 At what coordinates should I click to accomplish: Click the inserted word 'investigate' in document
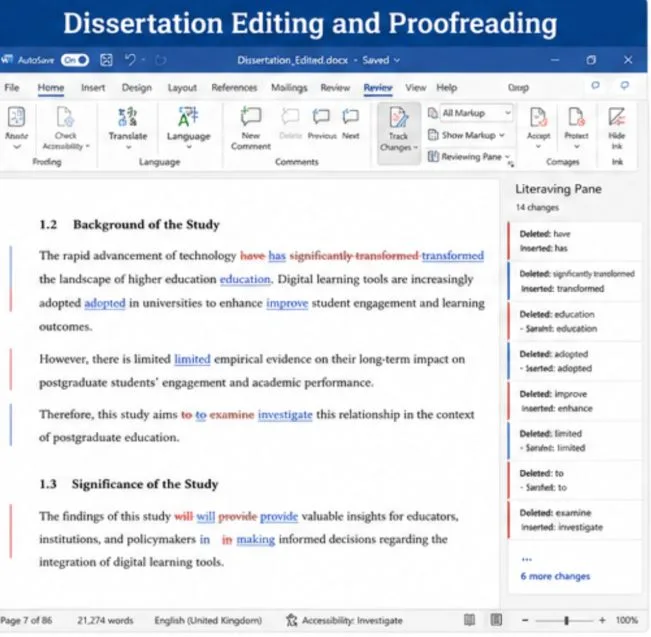click(285, 415)
